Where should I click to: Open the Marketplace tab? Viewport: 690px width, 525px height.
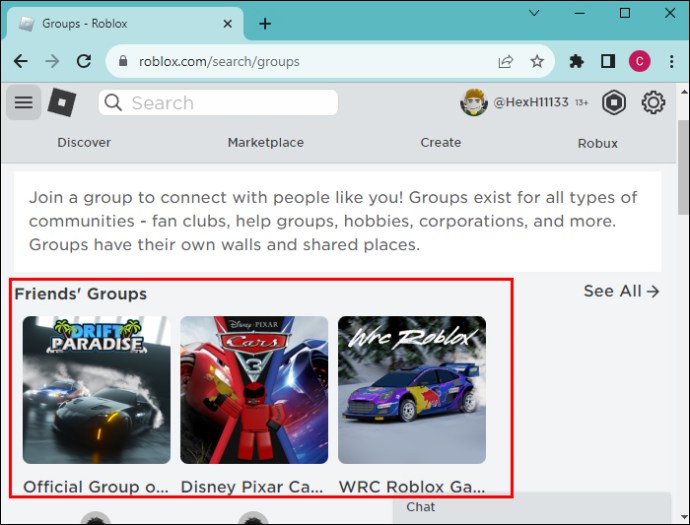[265, 143]
